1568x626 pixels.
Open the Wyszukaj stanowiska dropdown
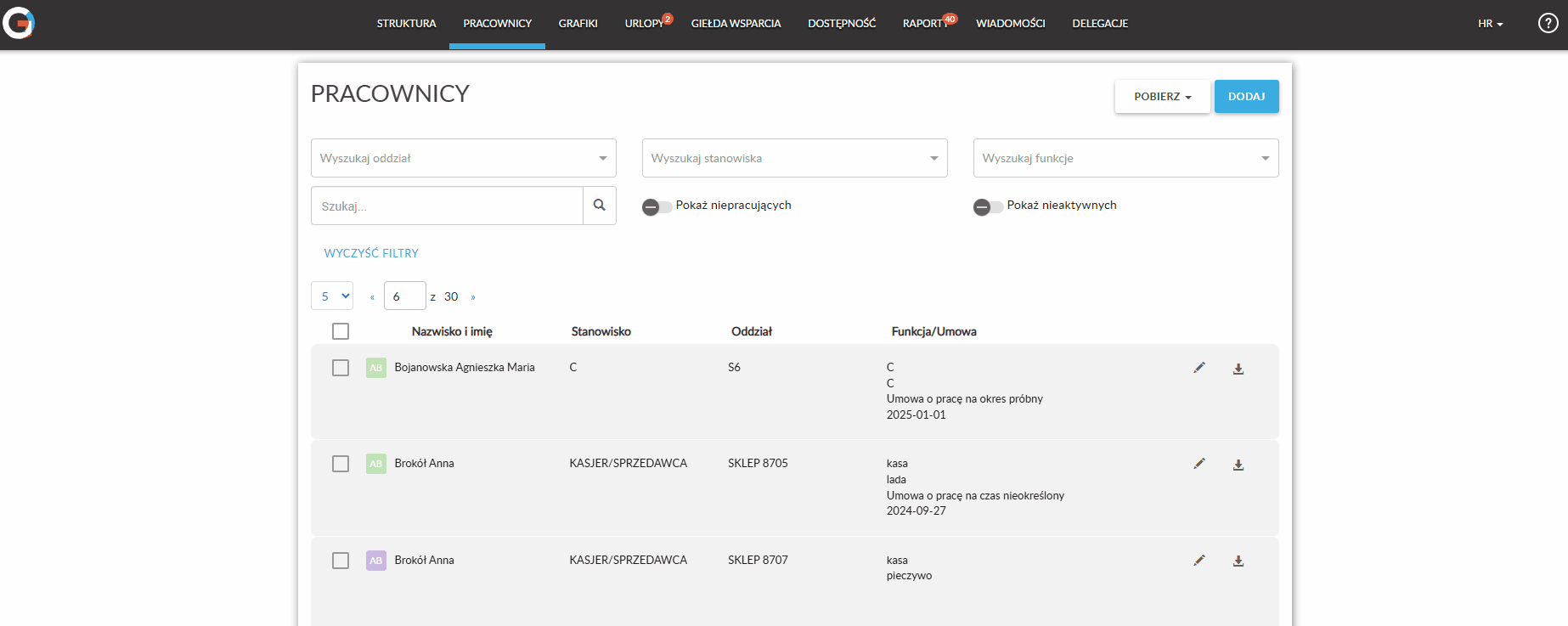pyautogui.click(x=794, y=158)
